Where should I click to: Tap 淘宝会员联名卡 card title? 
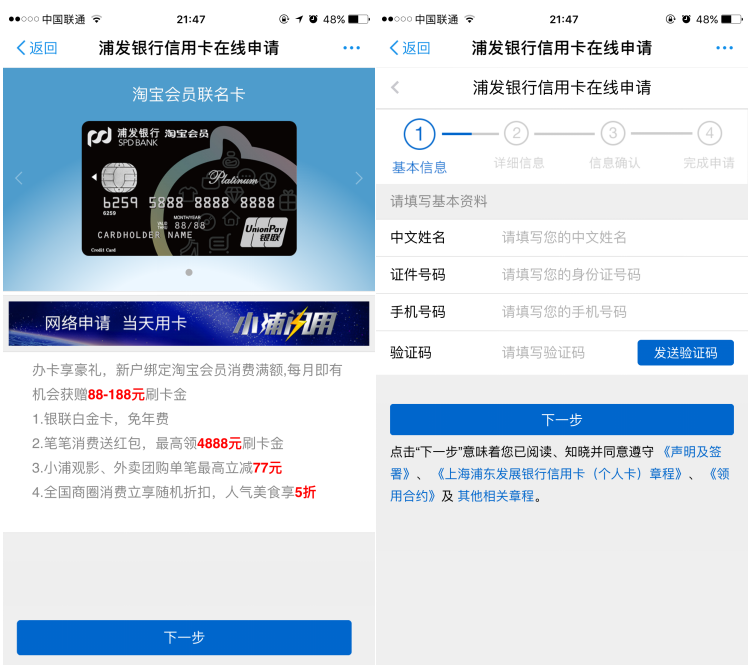[189, 94]
